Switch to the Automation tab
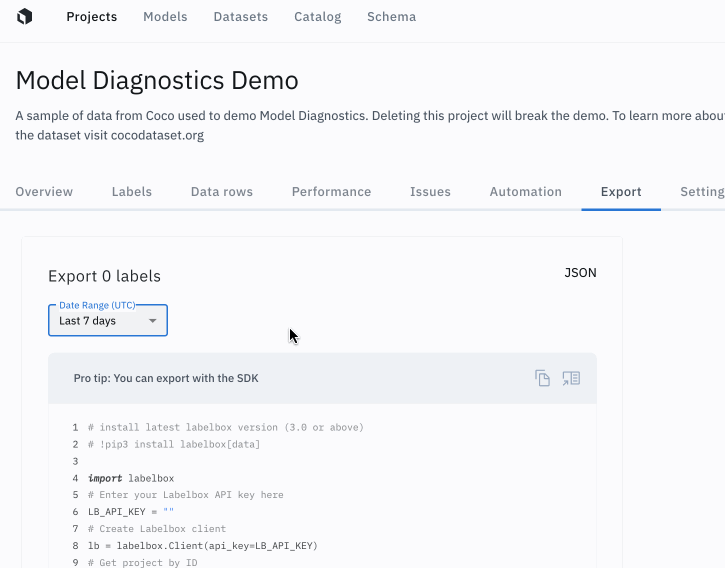Screen dimensions: 725x568 [x=526, y=191]
